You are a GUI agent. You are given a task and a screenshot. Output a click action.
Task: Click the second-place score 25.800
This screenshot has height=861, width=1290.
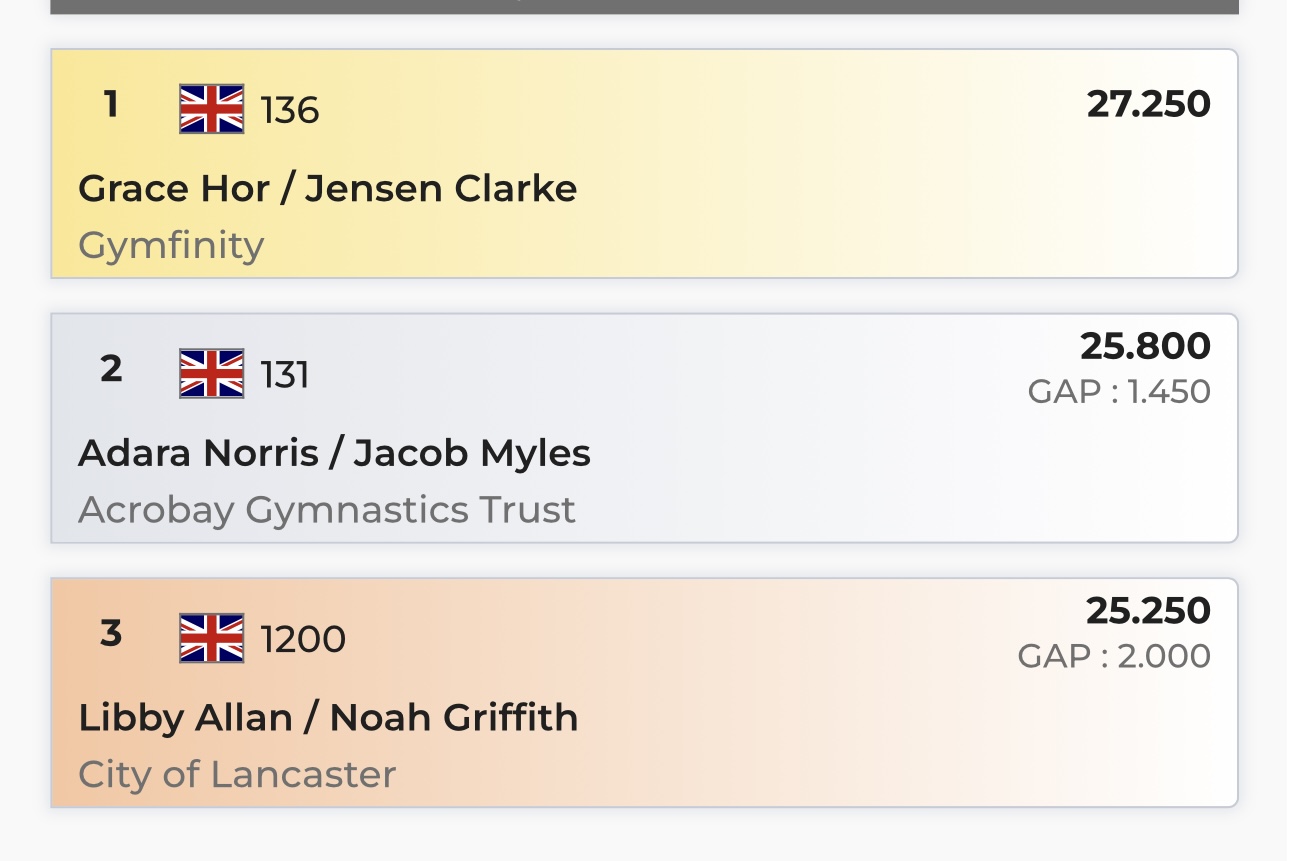coord(1145,346)
